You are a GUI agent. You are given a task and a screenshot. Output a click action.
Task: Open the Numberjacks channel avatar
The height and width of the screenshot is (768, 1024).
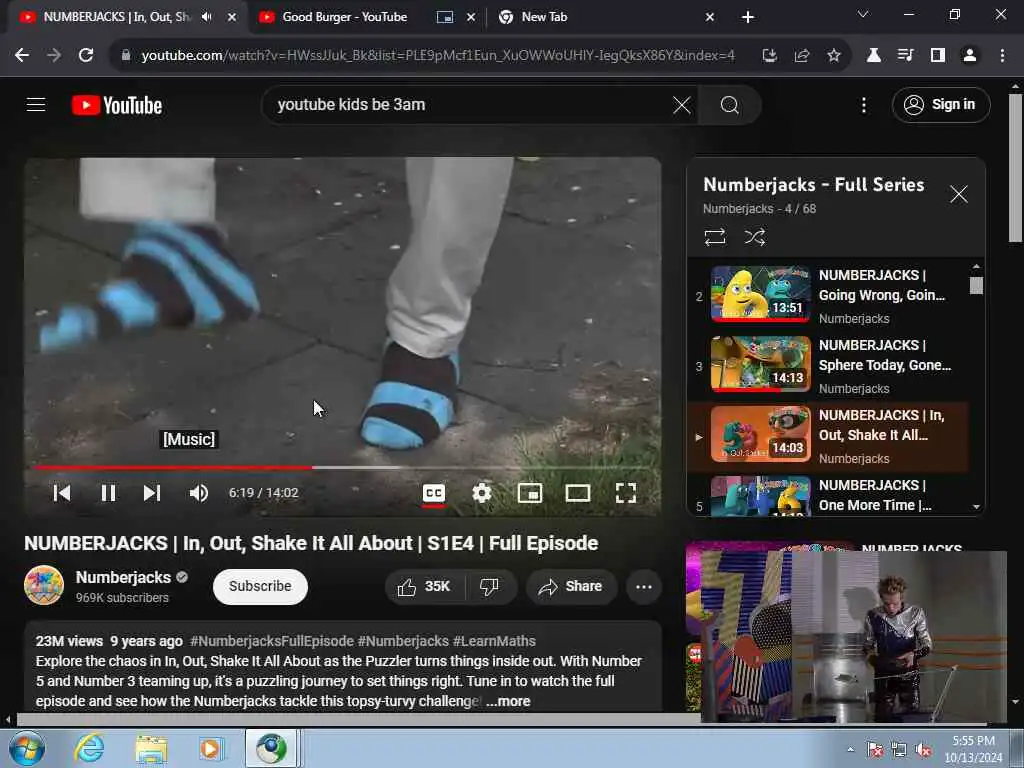(44, 585)
